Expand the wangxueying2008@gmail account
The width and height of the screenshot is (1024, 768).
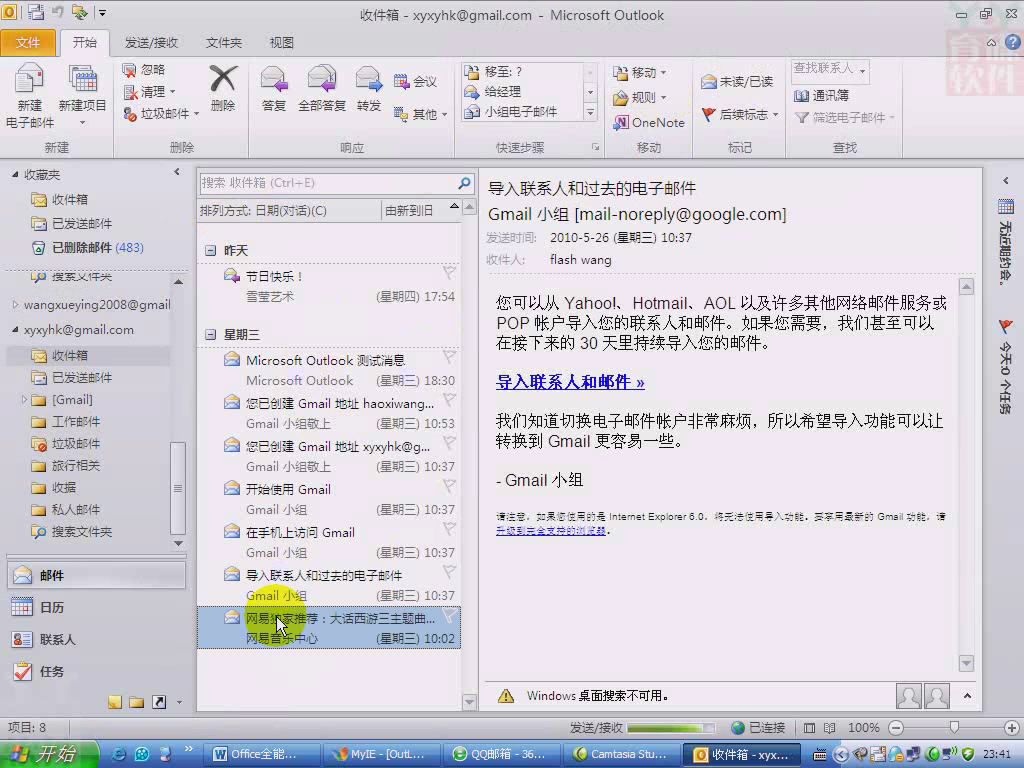(15, 304)
